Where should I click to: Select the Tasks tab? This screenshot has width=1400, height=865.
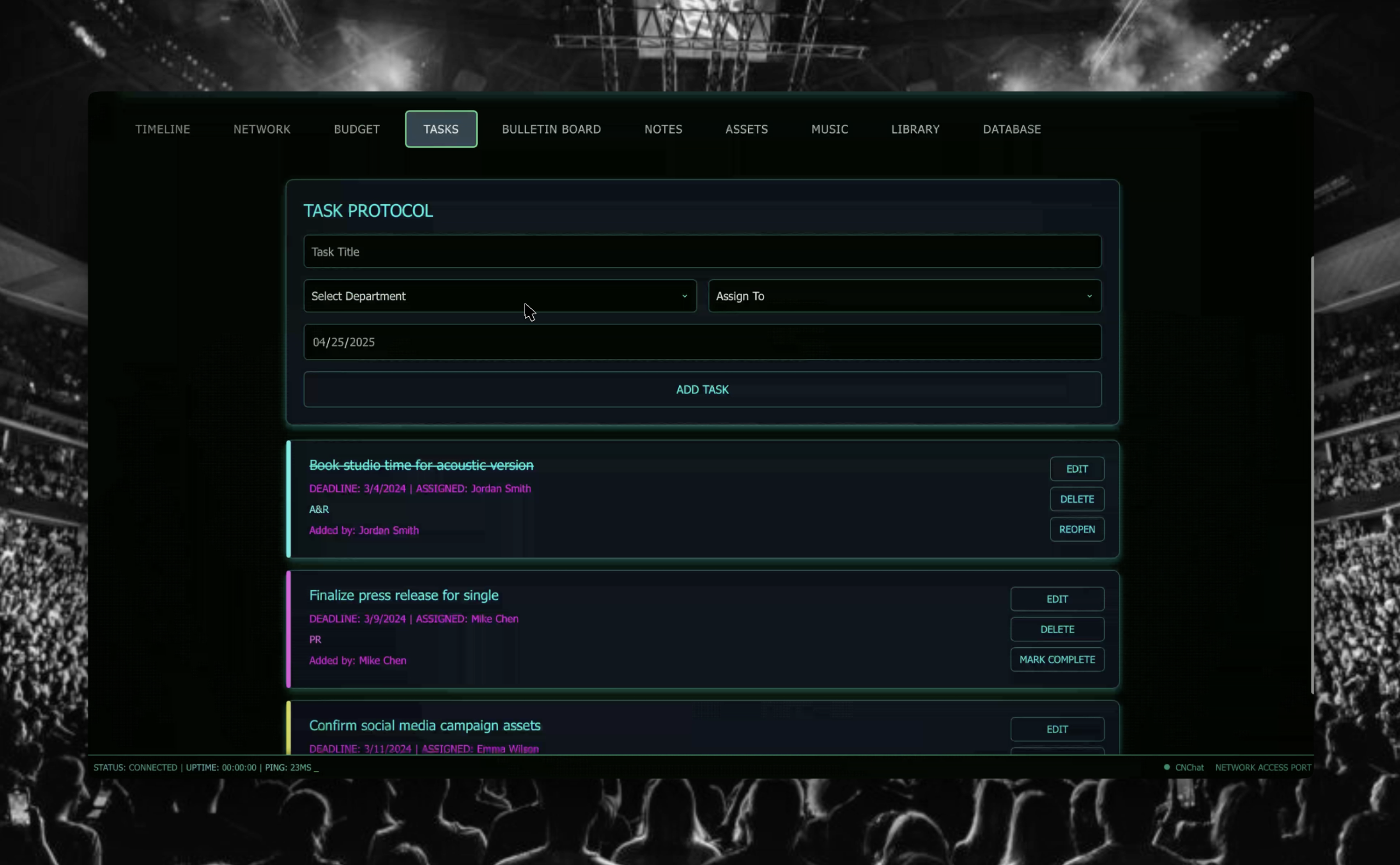(x=441, y=129)
